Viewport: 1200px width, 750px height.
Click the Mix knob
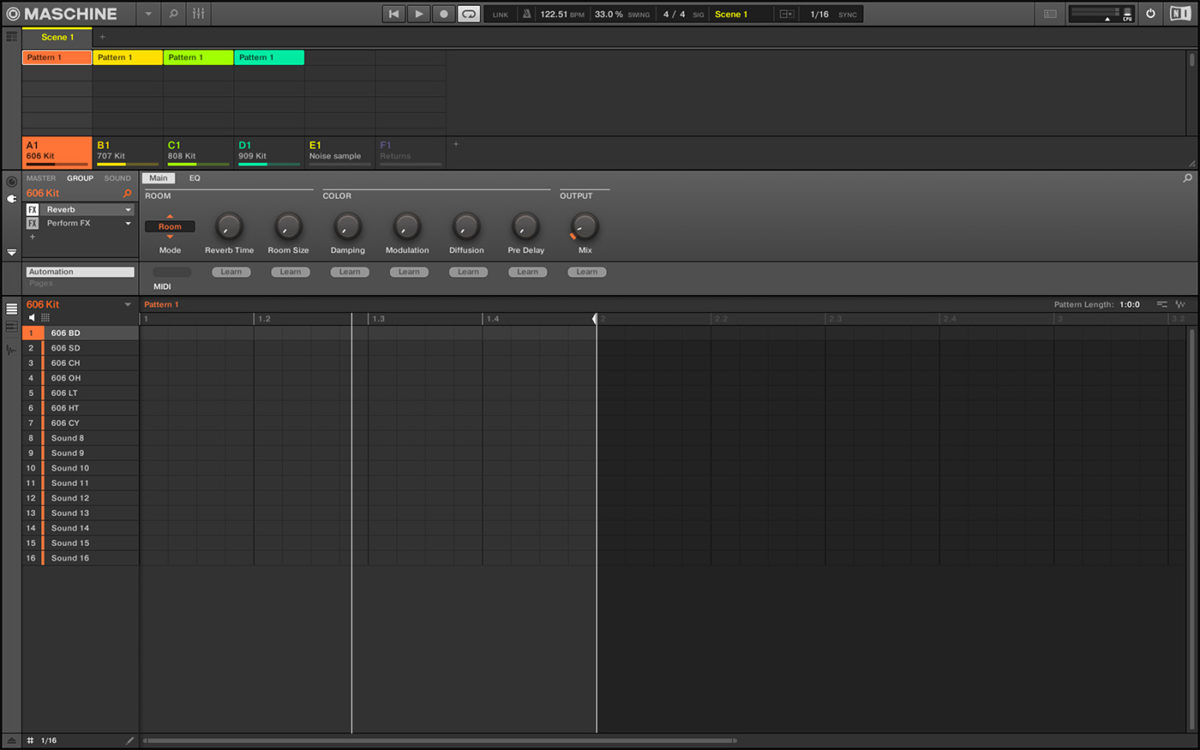(585, 226)
